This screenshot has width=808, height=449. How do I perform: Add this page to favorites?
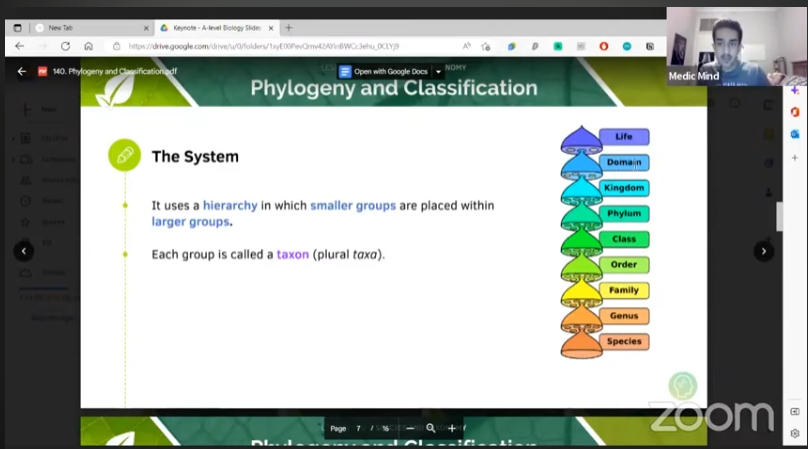click(x=485, y=46)
